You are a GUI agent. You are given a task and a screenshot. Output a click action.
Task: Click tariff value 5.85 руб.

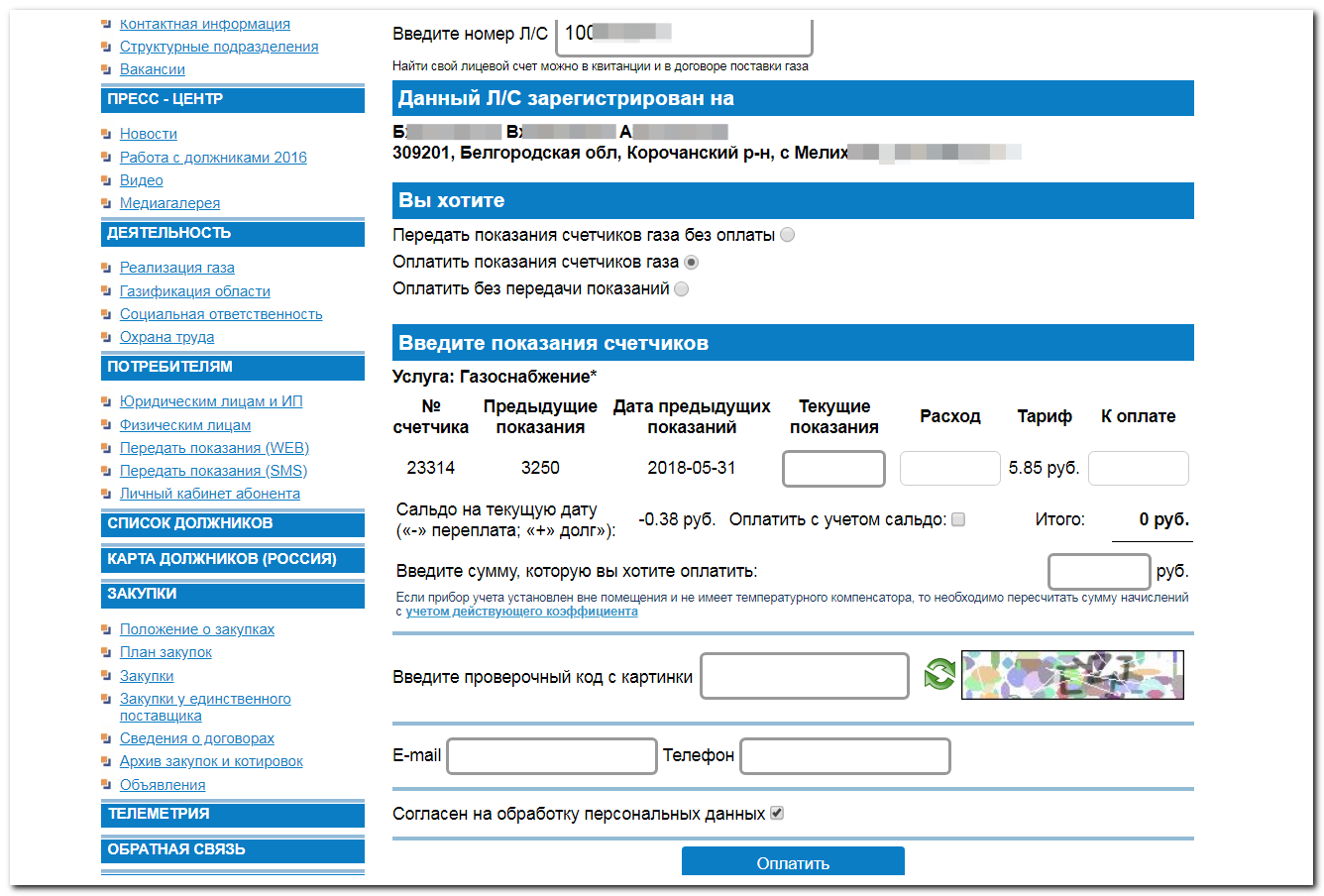(1044, 468)
